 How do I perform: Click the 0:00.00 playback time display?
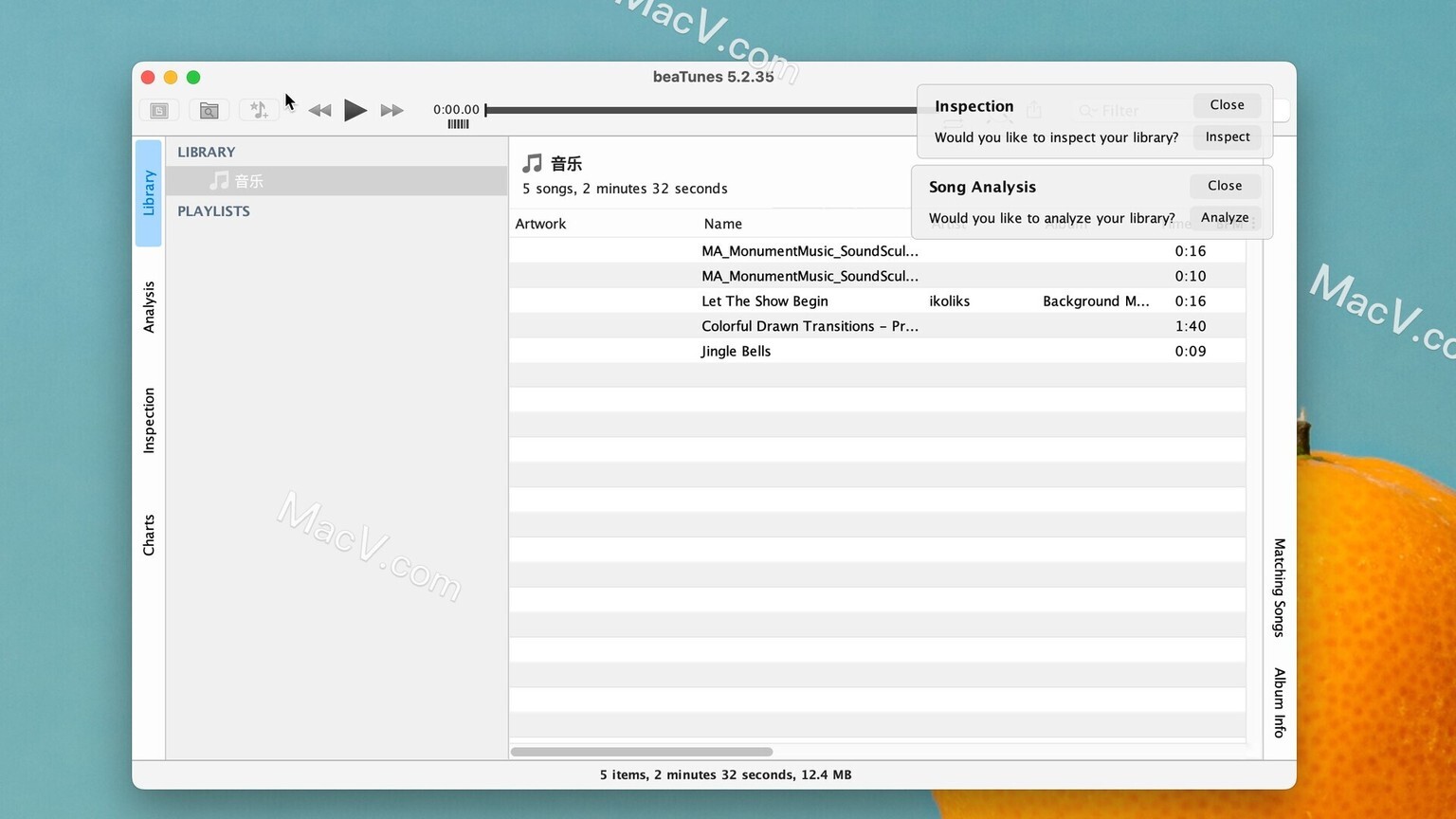[x=456, y=109]
